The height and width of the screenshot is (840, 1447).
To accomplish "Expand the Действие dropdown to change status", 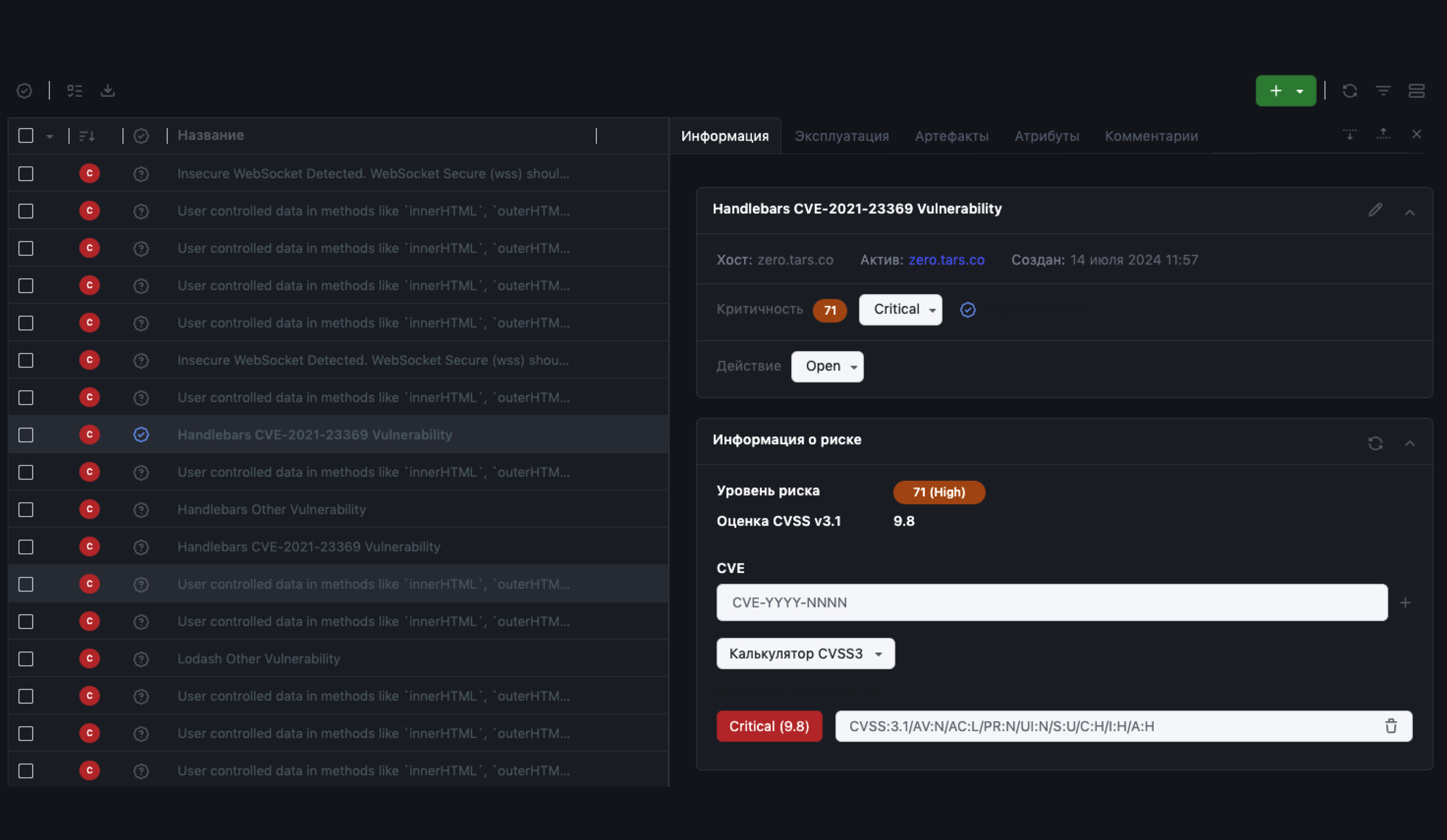I will coord(827,366).
